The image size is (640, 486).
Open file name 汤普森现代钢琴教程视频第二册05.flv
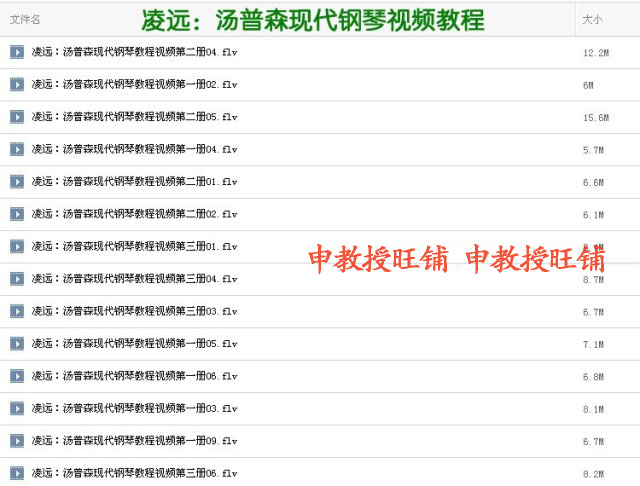coord(134,117)
